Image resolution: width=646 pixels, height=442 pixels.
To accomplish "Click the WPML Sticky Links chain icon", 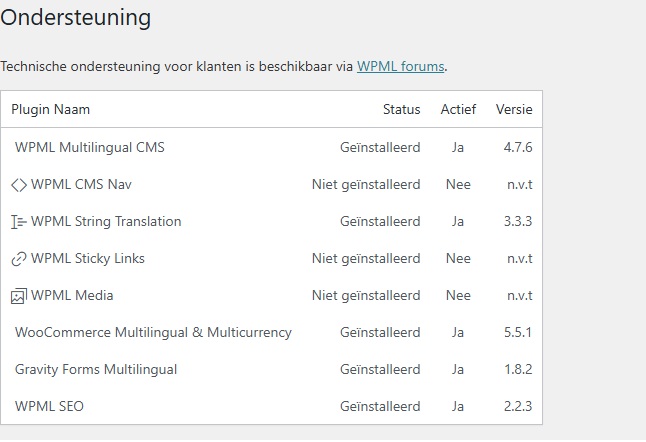I will tap(19, 259).
